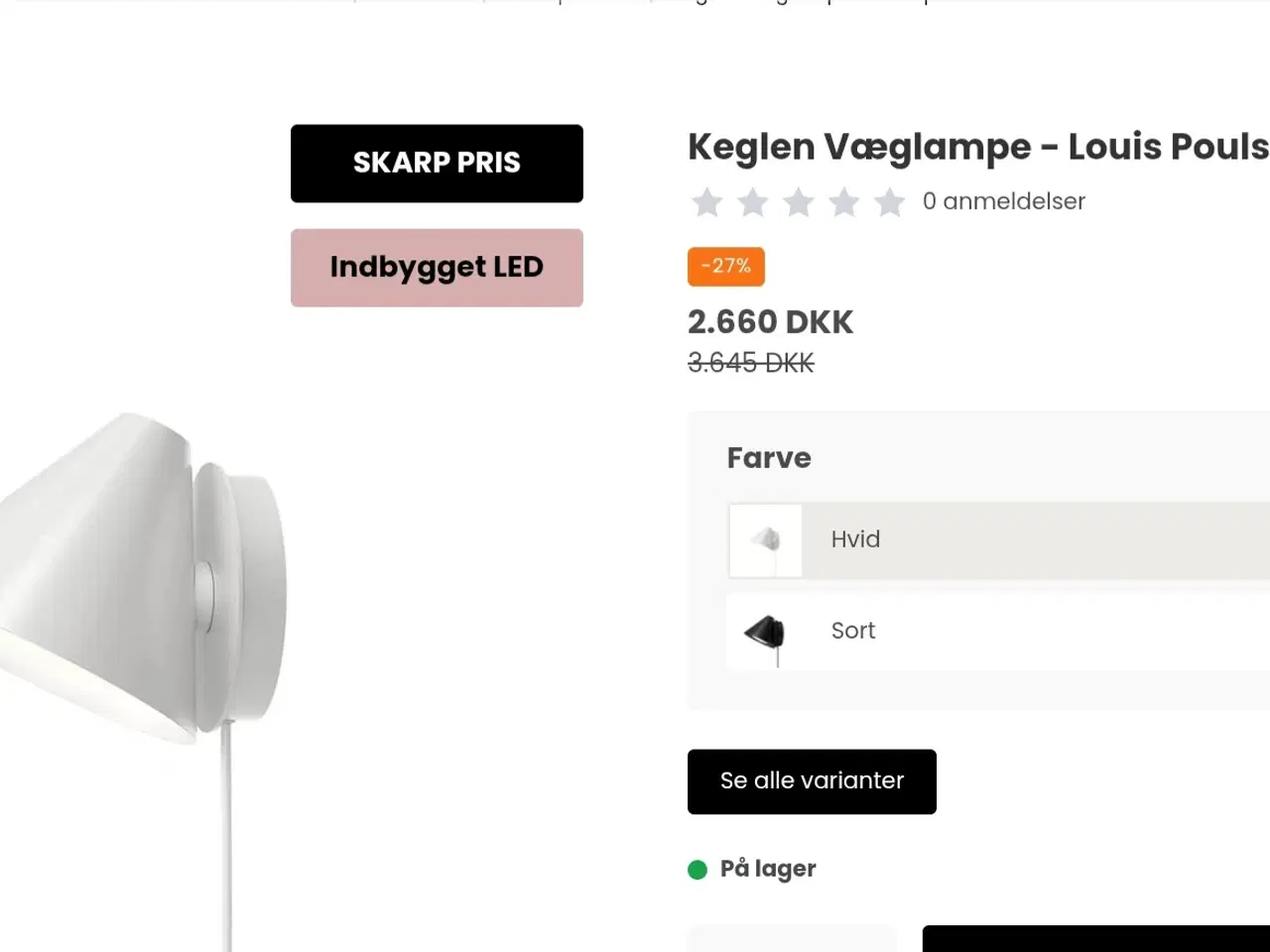Click the 'Farve' section heading

pos(769,457)
